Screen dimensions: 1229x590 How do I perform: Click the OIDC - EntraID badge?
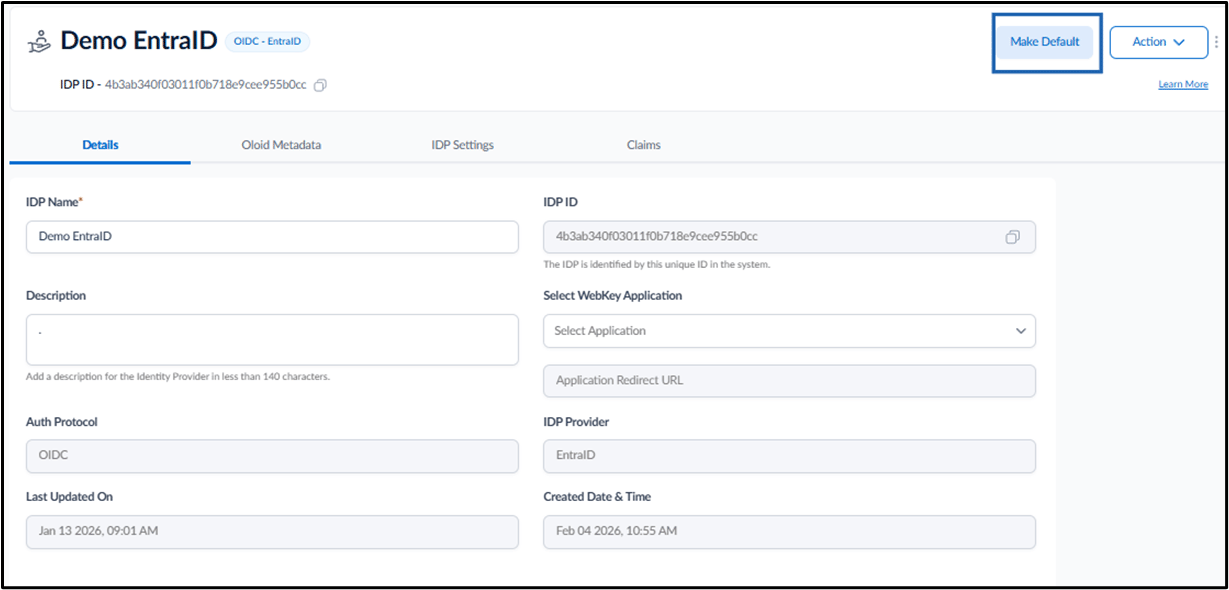(268, 41)
